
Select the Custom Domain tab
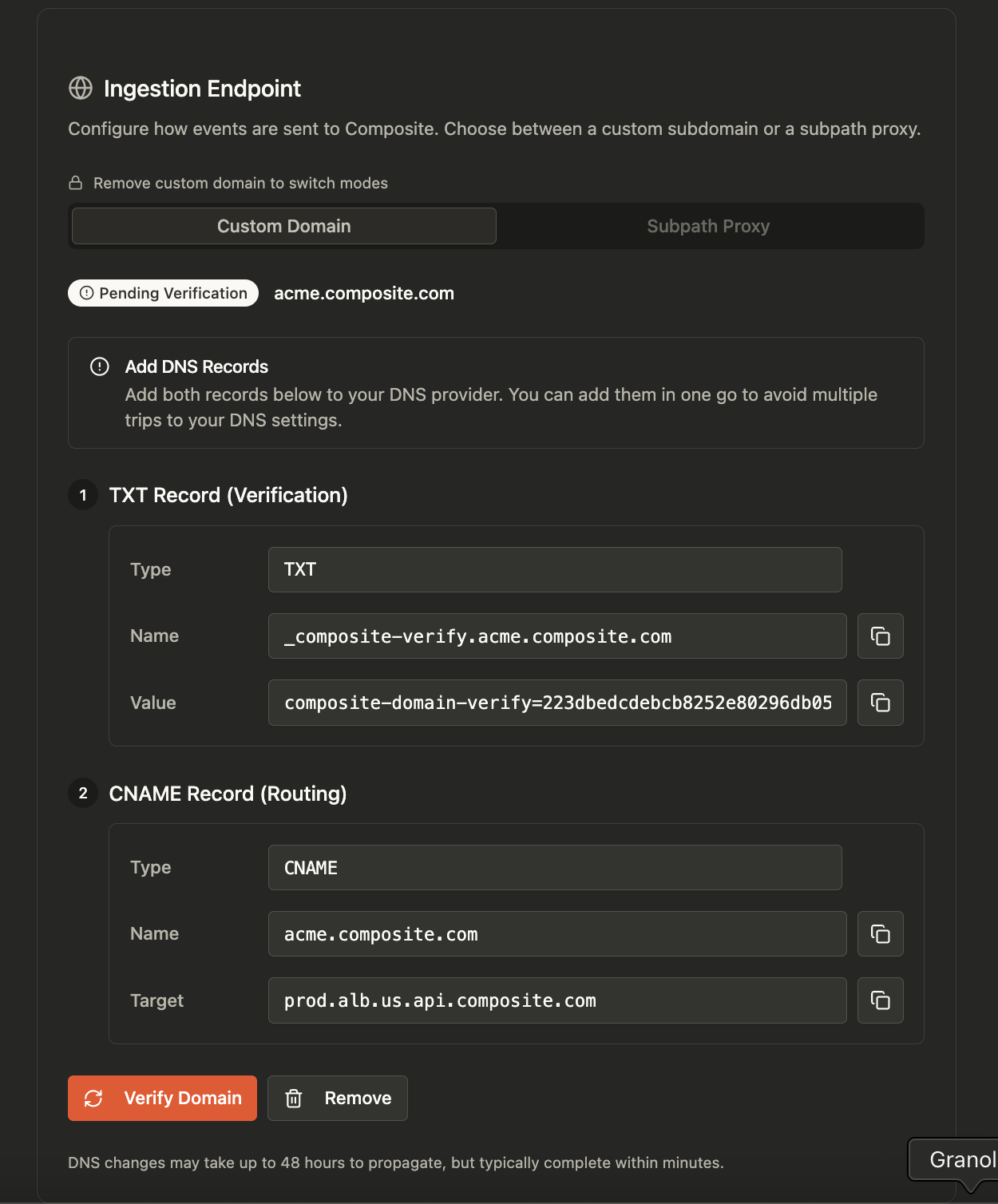click(283, 226)
